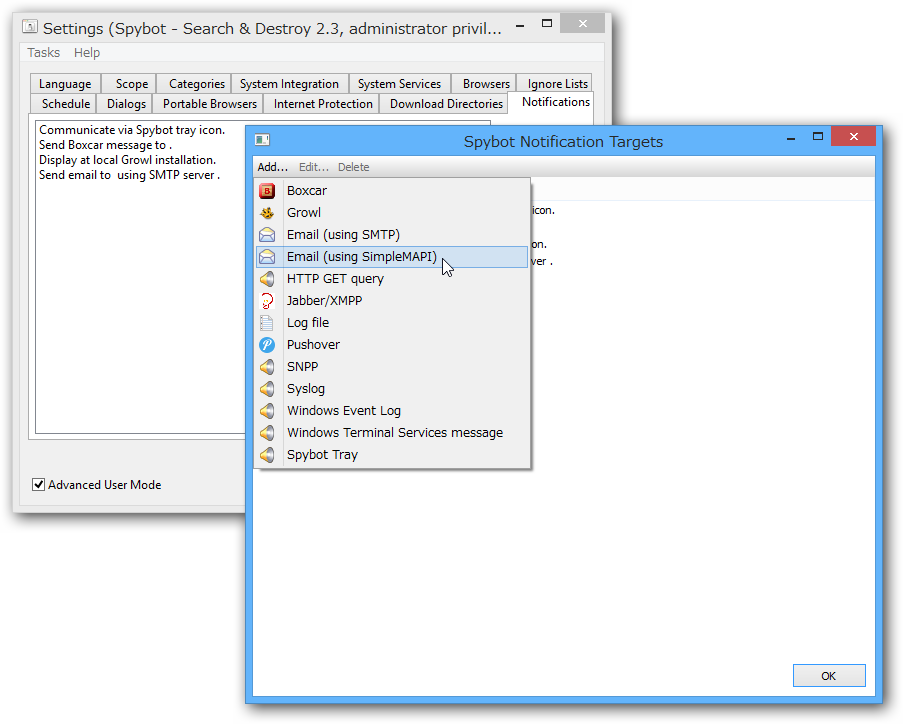Click the Jabber/XMPP lightbulb icon

tap(267, 301)
